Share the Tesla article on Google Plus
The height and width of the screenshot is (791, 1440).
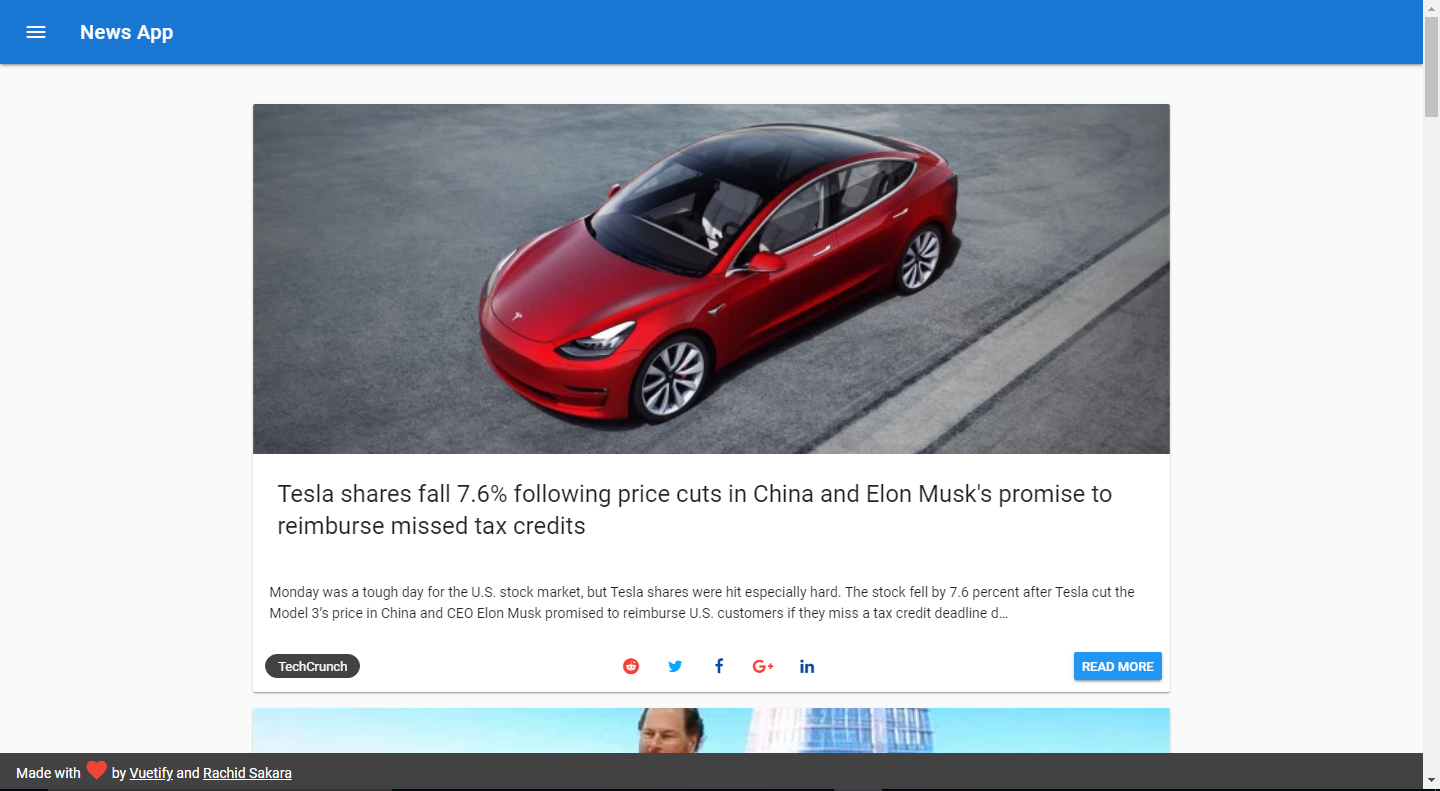tap(763, 666)
